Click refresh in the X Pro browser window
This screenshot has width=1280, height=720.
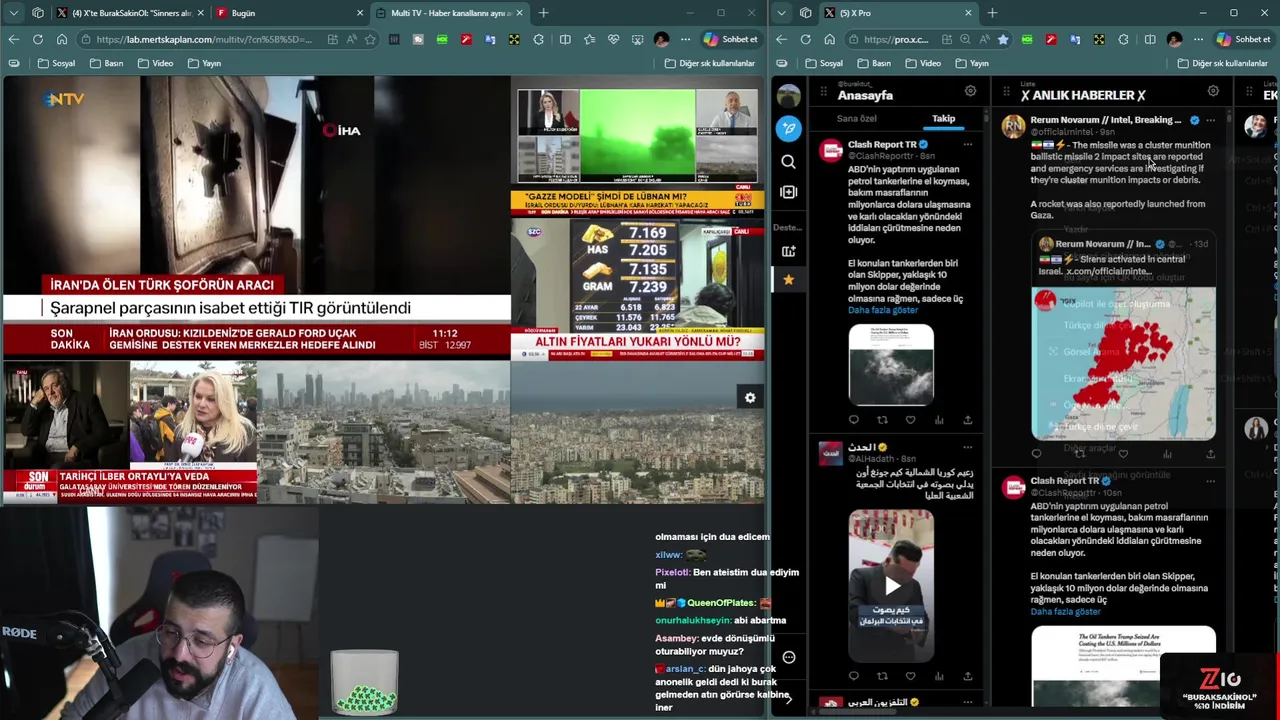pos(805,39)
